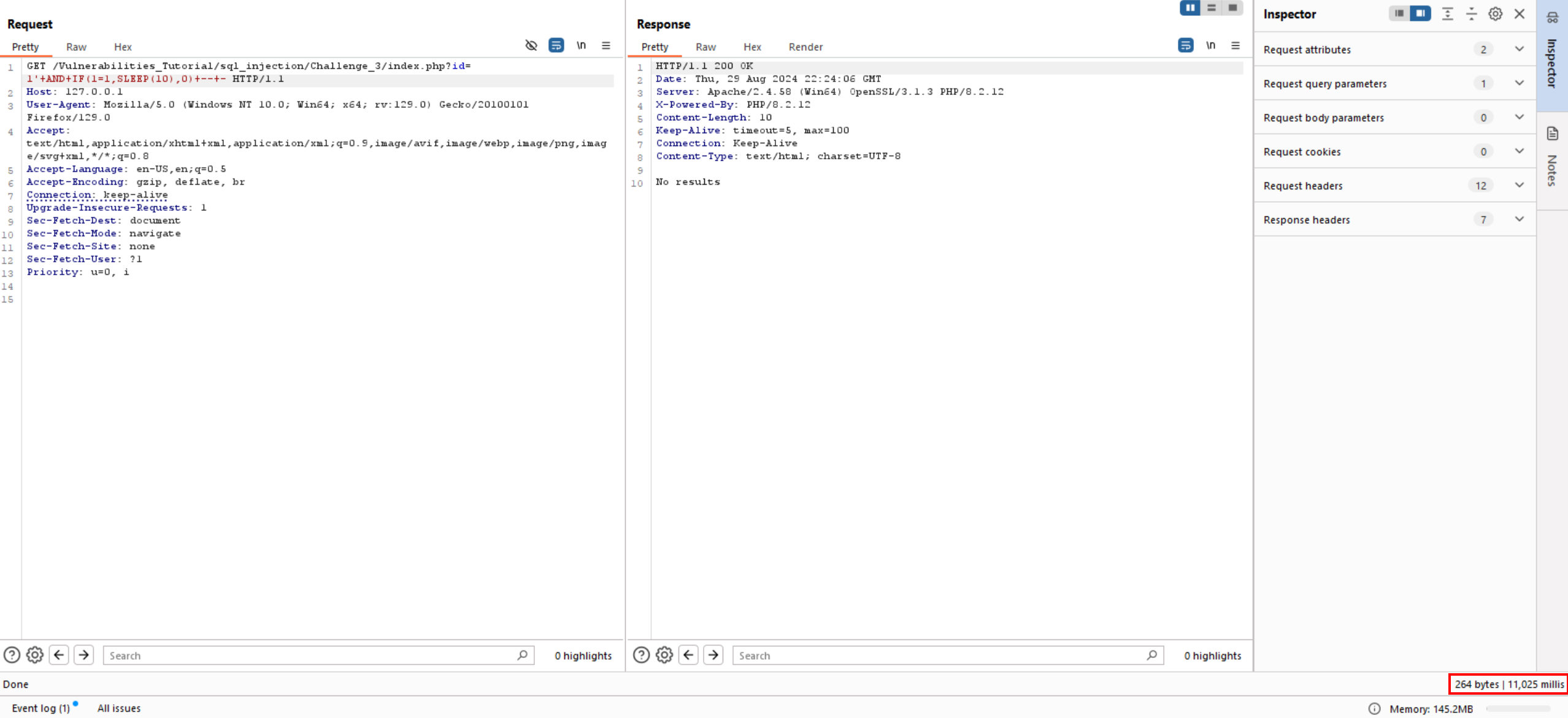
Task: Toggle show newline characters in Request panel
Action: click(581, 45)
